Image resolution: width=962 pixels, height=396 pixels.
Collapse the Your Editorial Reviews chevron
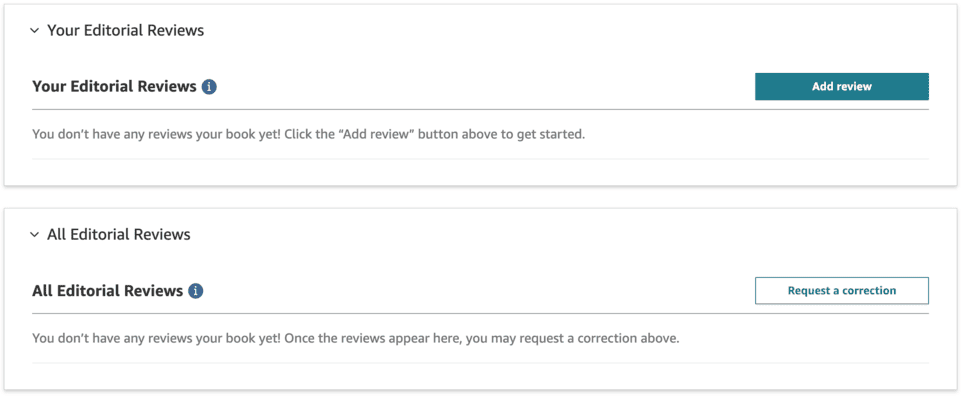tap(34, 30)
